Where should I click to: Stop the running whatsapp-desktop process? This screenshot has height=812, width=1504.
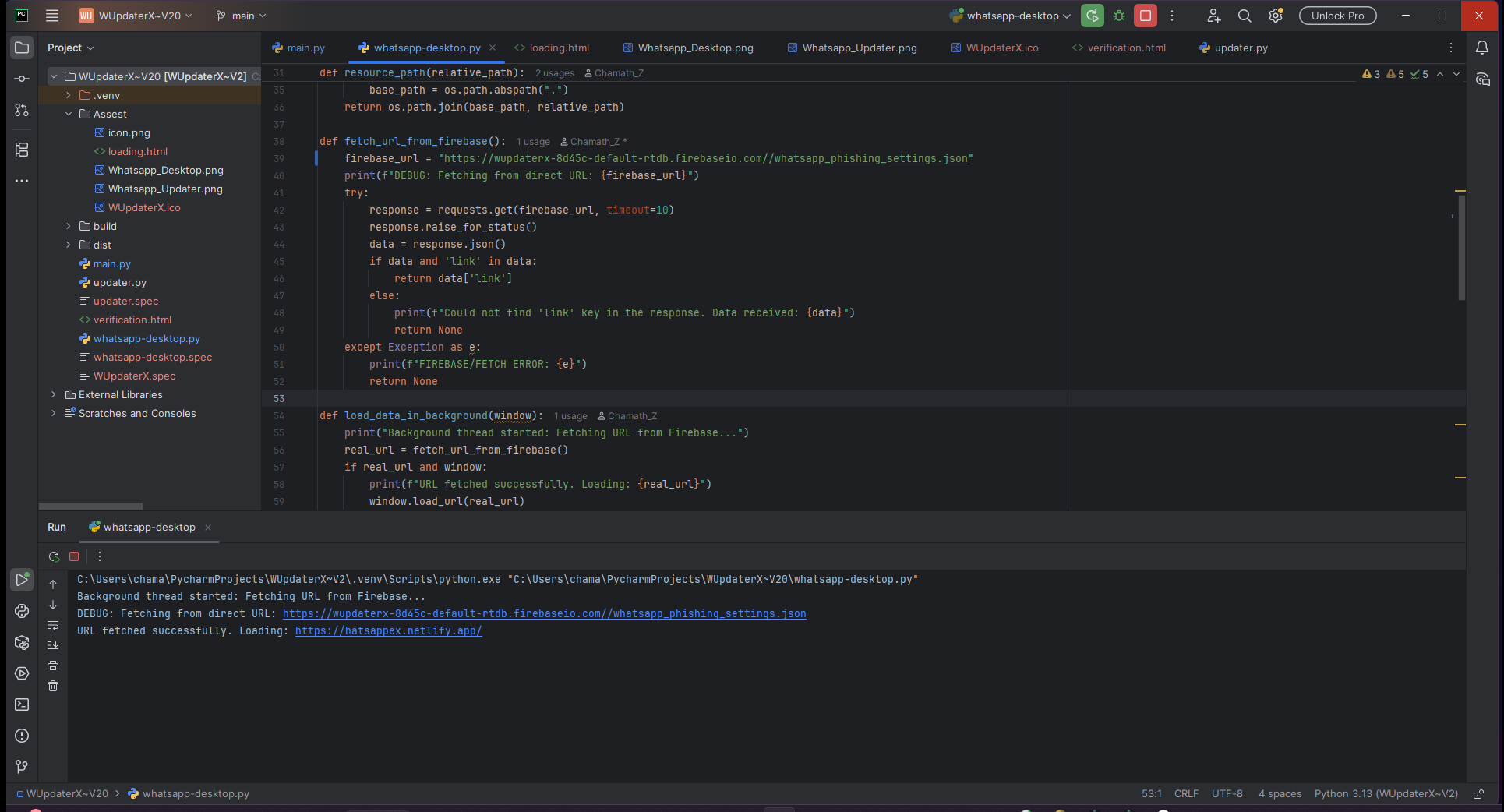1146,16
